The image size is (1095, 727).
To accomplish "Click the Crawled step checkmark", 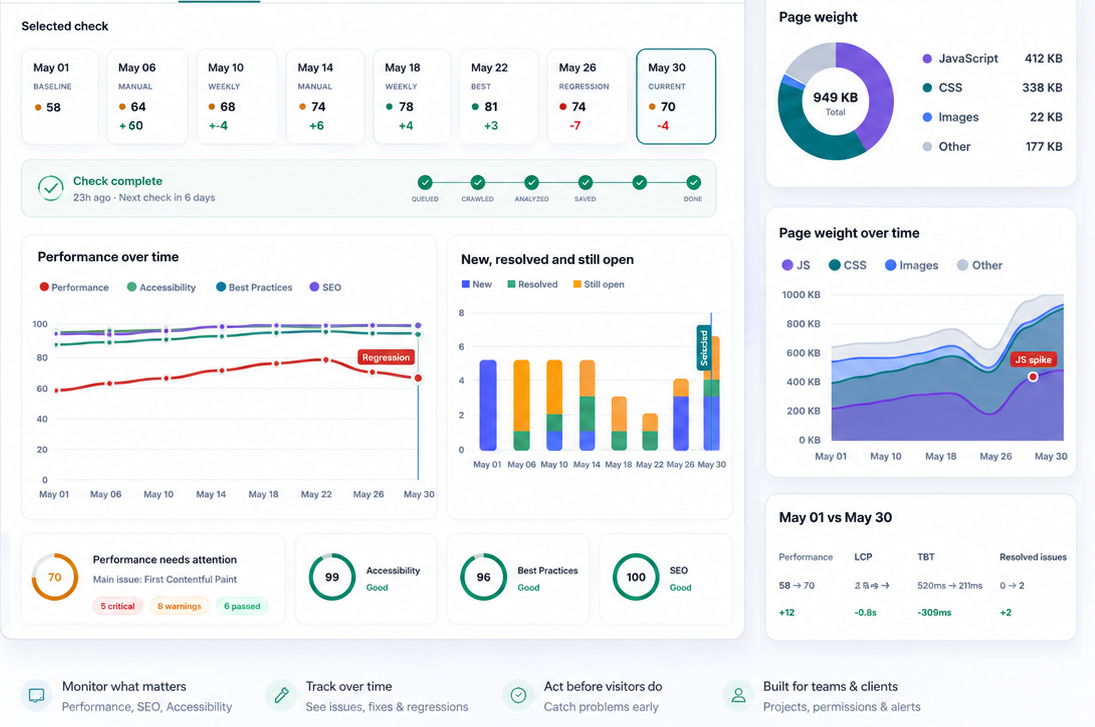I will (478, 182).
